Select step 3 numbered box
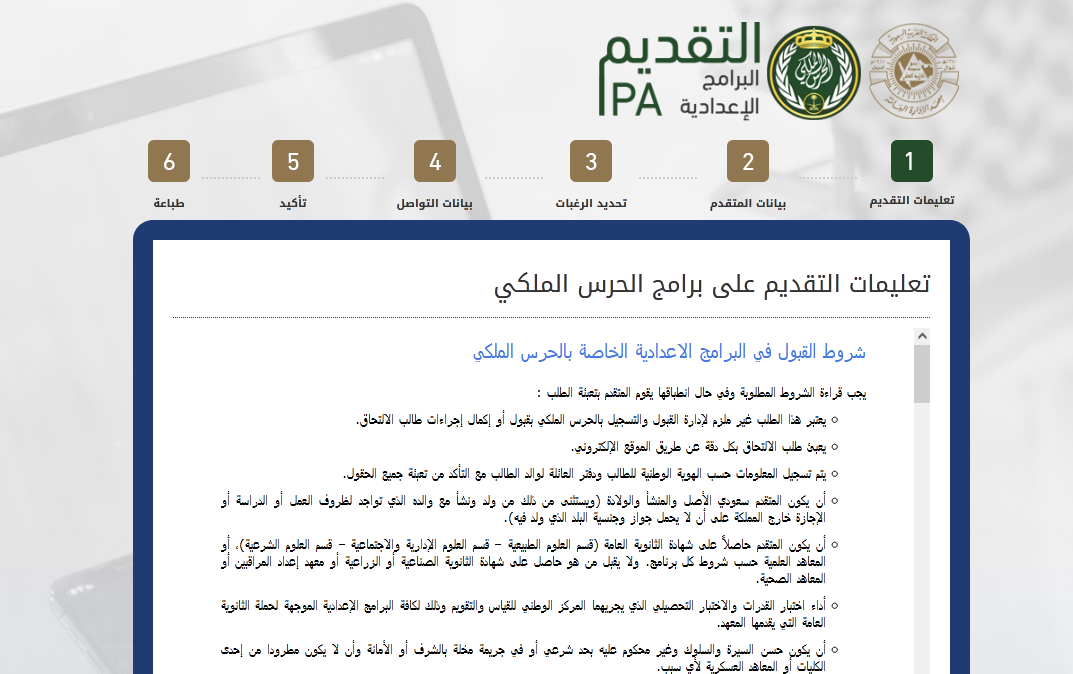Image resolution: width=1073 pixels, height=674 pixels. pos(591,161)
